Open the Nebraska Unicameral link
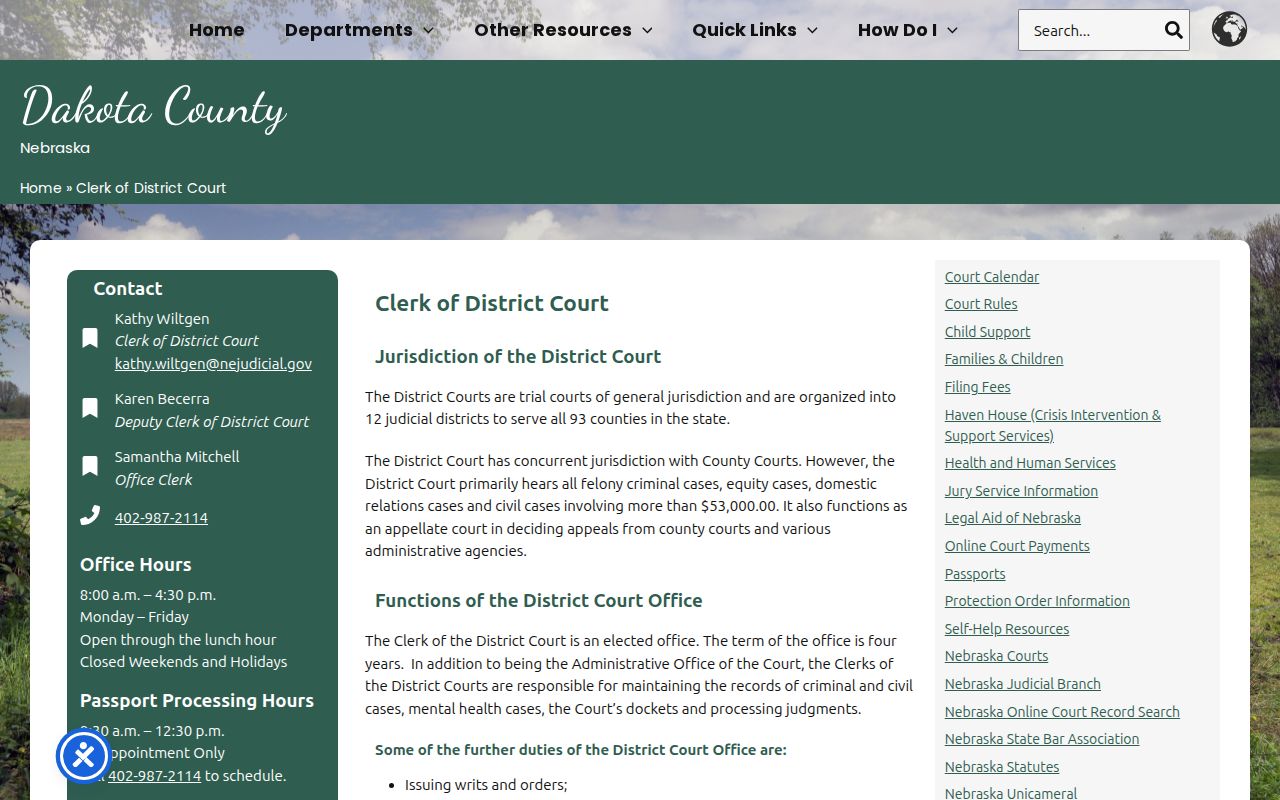This screenshot has height=800, width=1280. pos(1011,793)
